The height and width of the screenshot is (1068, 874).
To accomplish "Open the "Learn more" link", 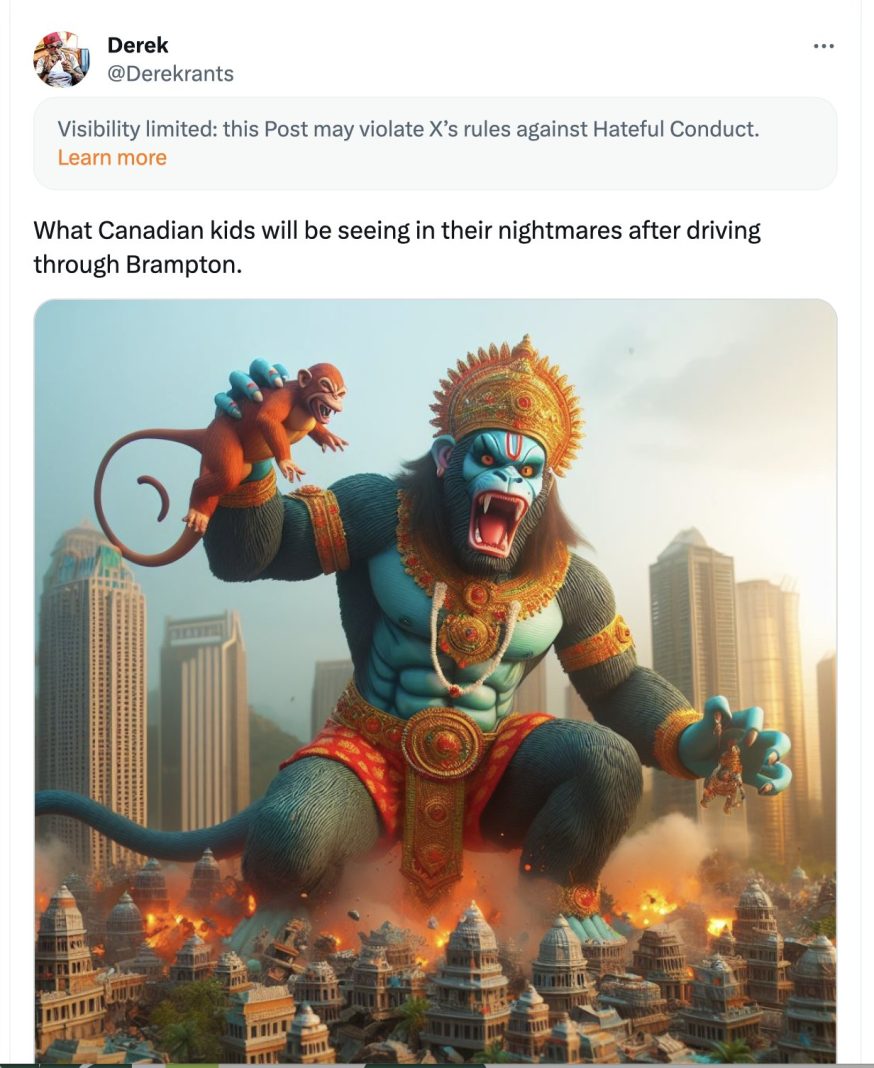I will 112,157.
